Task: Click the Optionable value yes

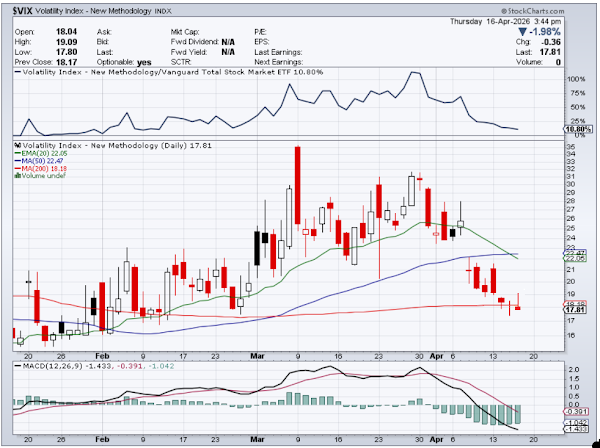Action: [144, 62]
